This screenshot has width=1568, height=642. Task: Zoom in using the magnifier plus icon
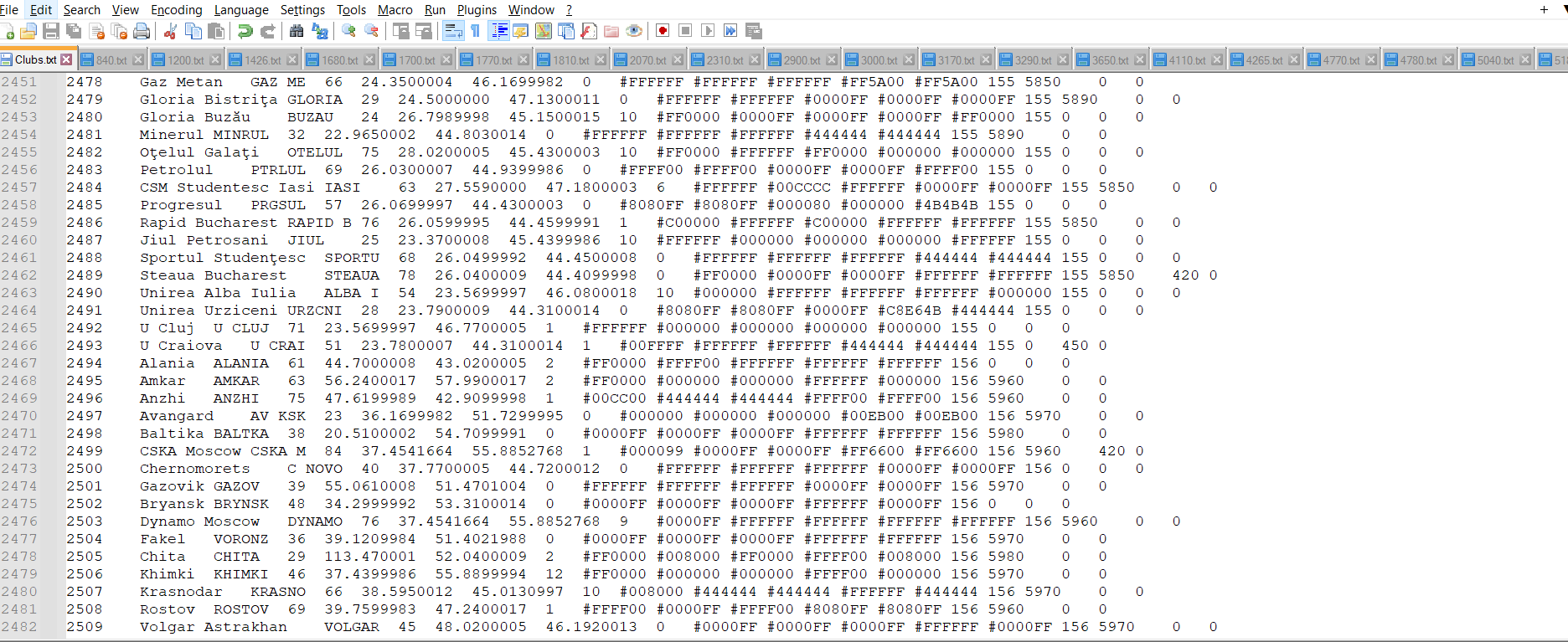(348, 32)
